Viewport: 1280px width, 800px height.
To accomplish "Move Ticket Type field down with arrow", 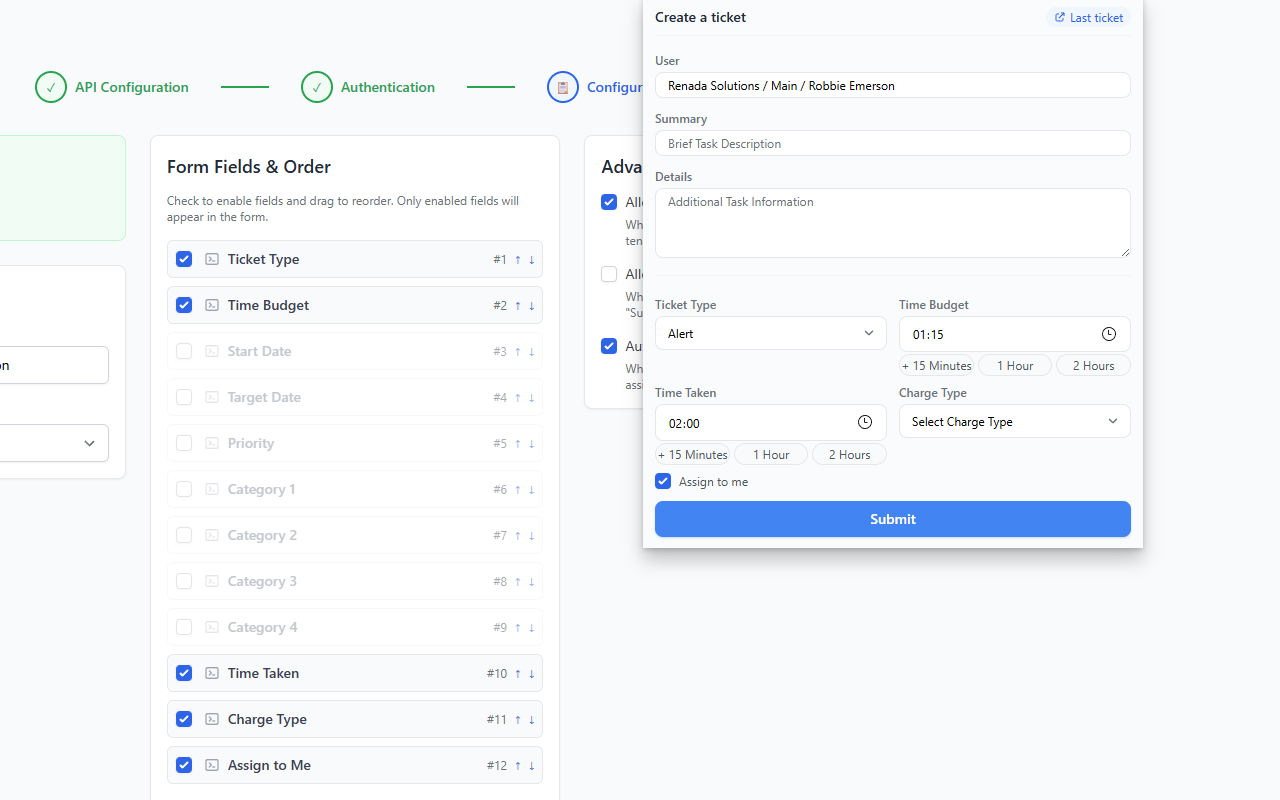I will (x=531, y=260).
